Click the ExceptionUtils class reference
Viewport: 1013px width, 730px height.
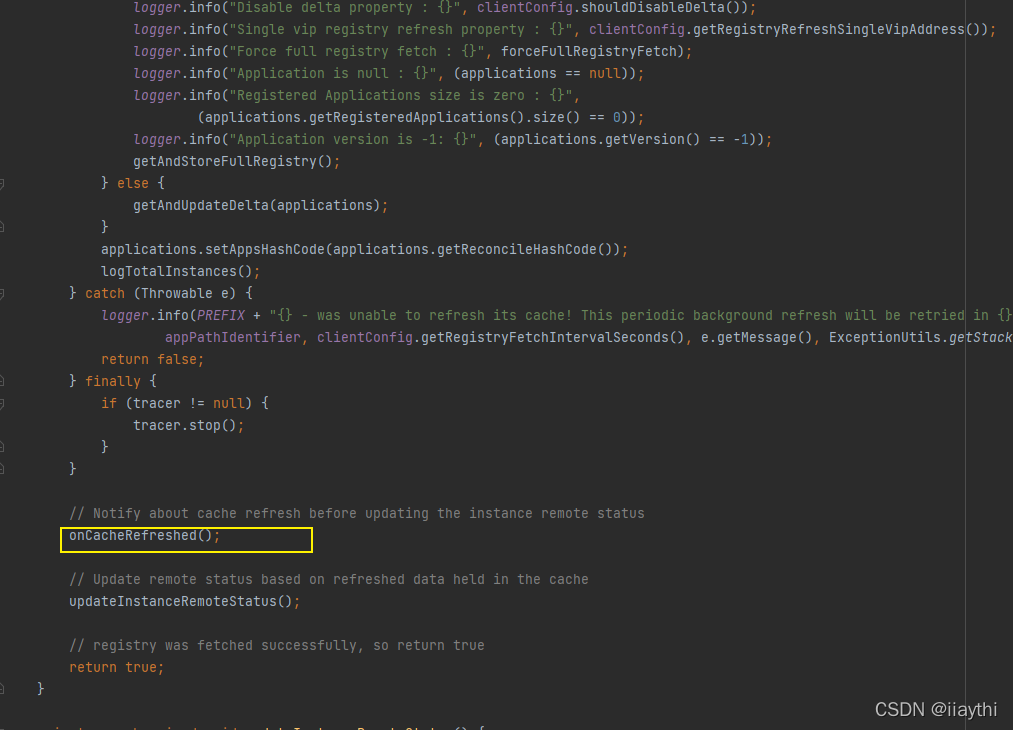884,337
